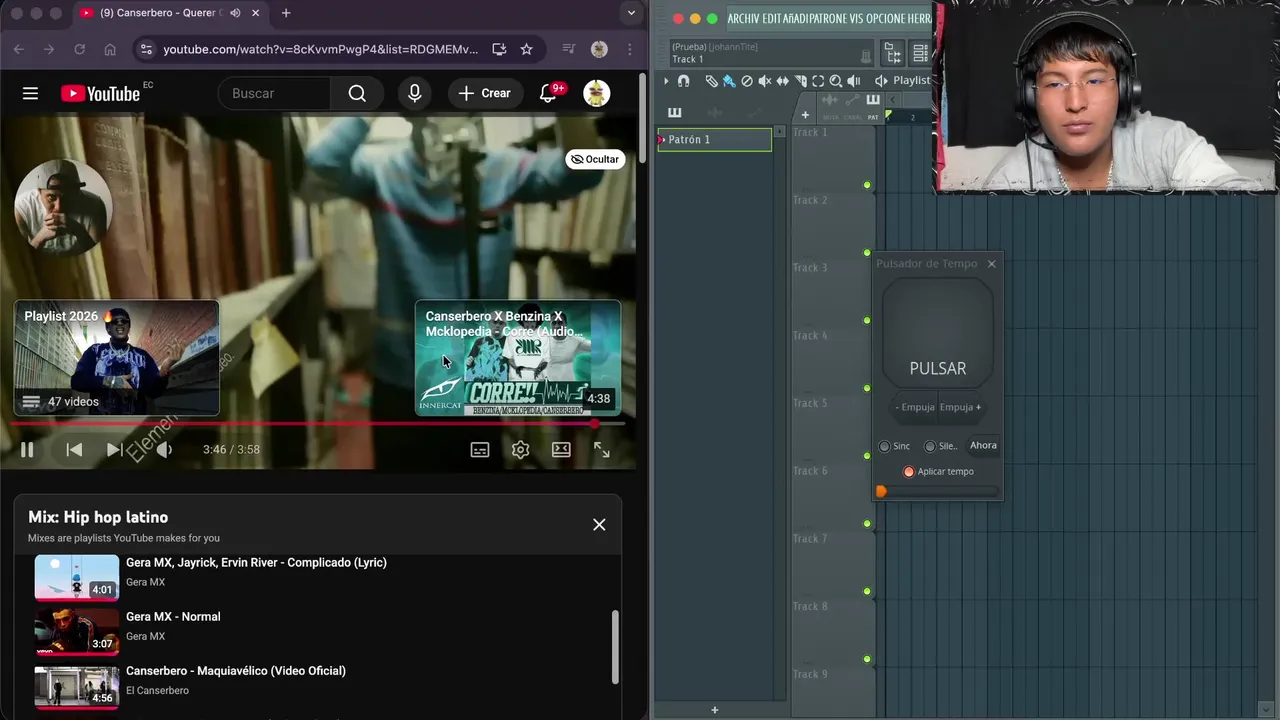Toggle the mute dot on Track 8
This screenshot has height=720, width=1280.
tap(867, 659)
